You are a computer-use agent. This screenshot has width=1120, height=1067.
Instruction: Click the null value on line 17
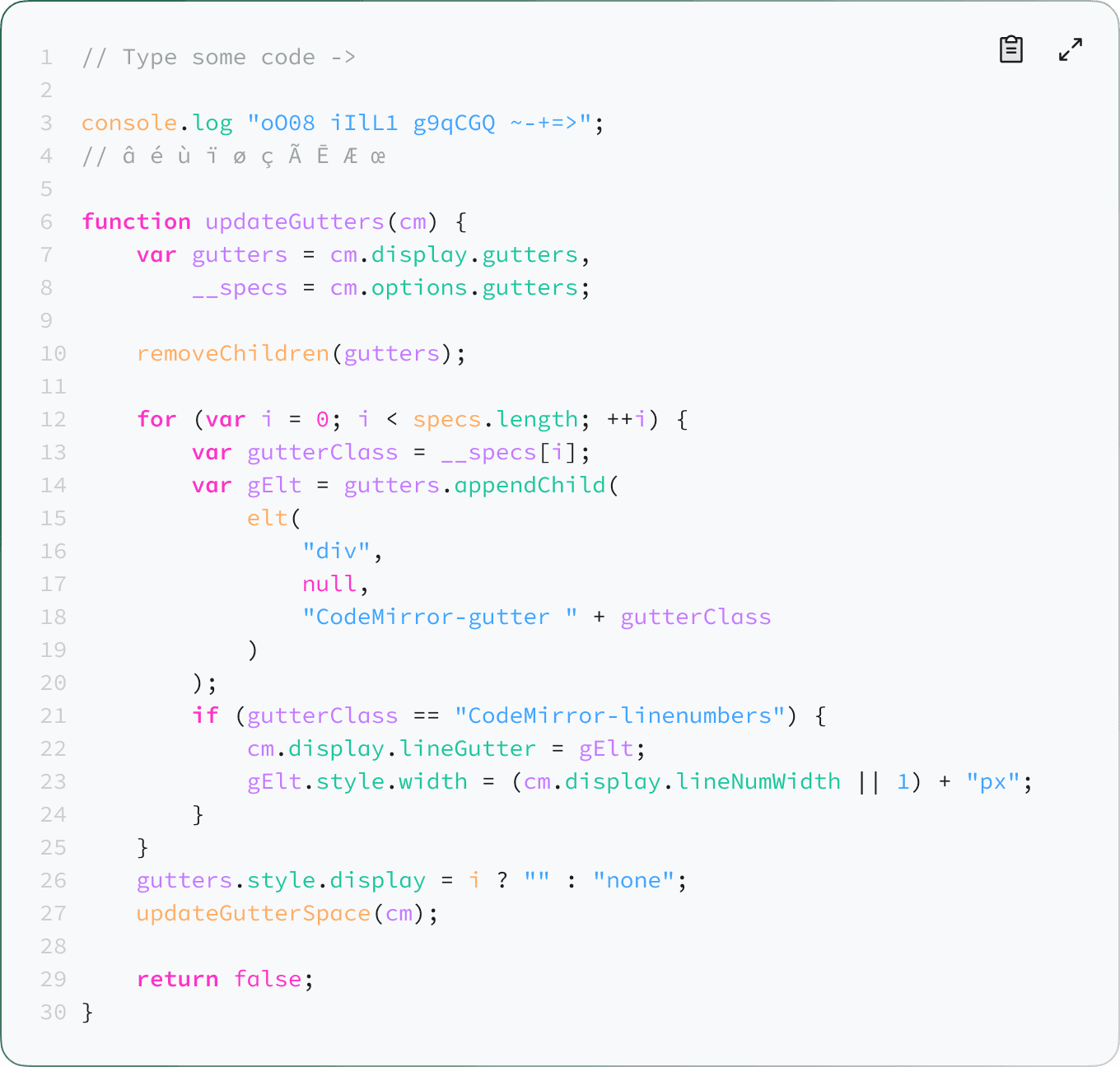pos(329,584)
